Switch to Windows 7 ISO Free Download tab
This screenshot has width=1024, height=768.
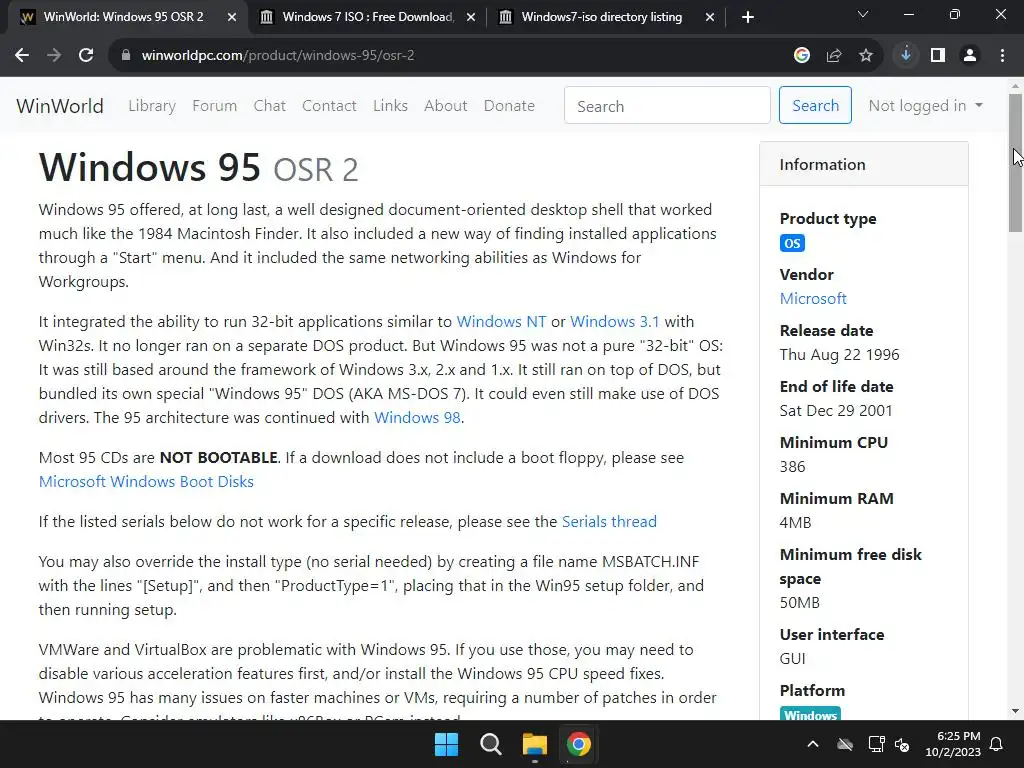(368, 17)
